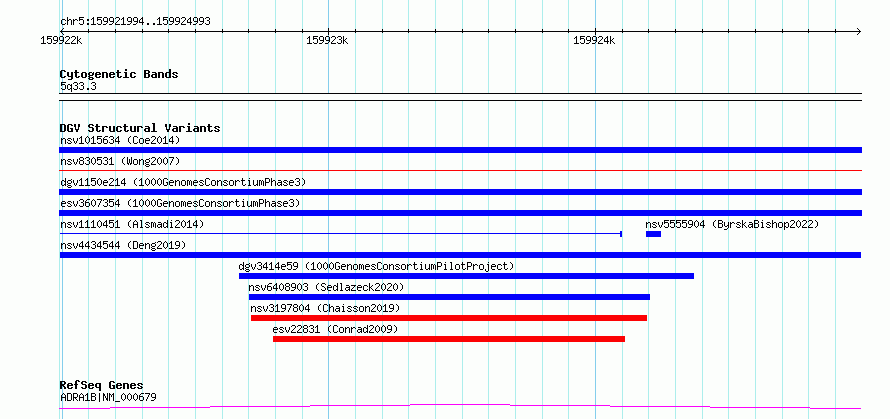Click the 159923k ruler label

(327, 41)
